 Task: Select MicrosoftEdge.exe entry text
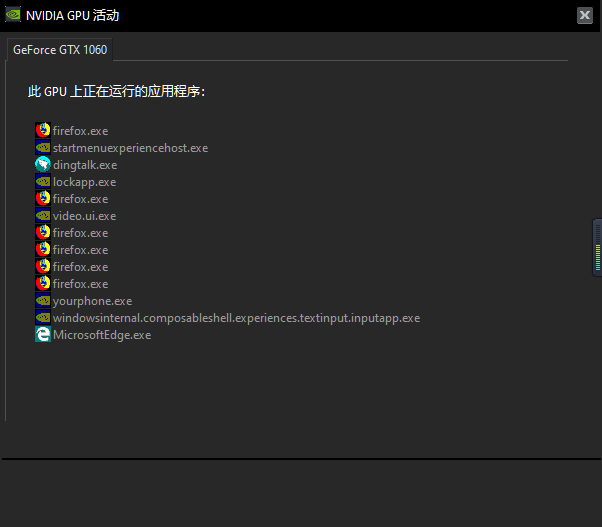(102, 335)
